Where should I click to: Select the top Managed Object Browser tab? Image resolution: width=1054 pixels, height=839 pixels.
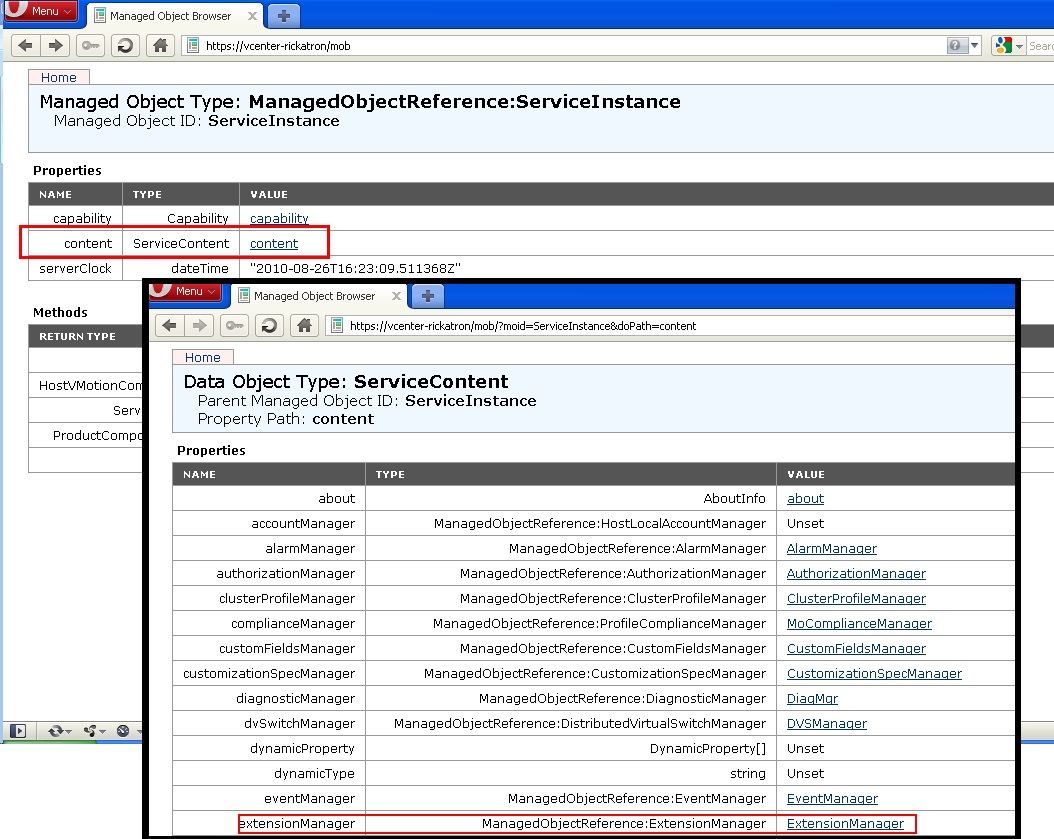pyautogui.click(x=170, y=16)
